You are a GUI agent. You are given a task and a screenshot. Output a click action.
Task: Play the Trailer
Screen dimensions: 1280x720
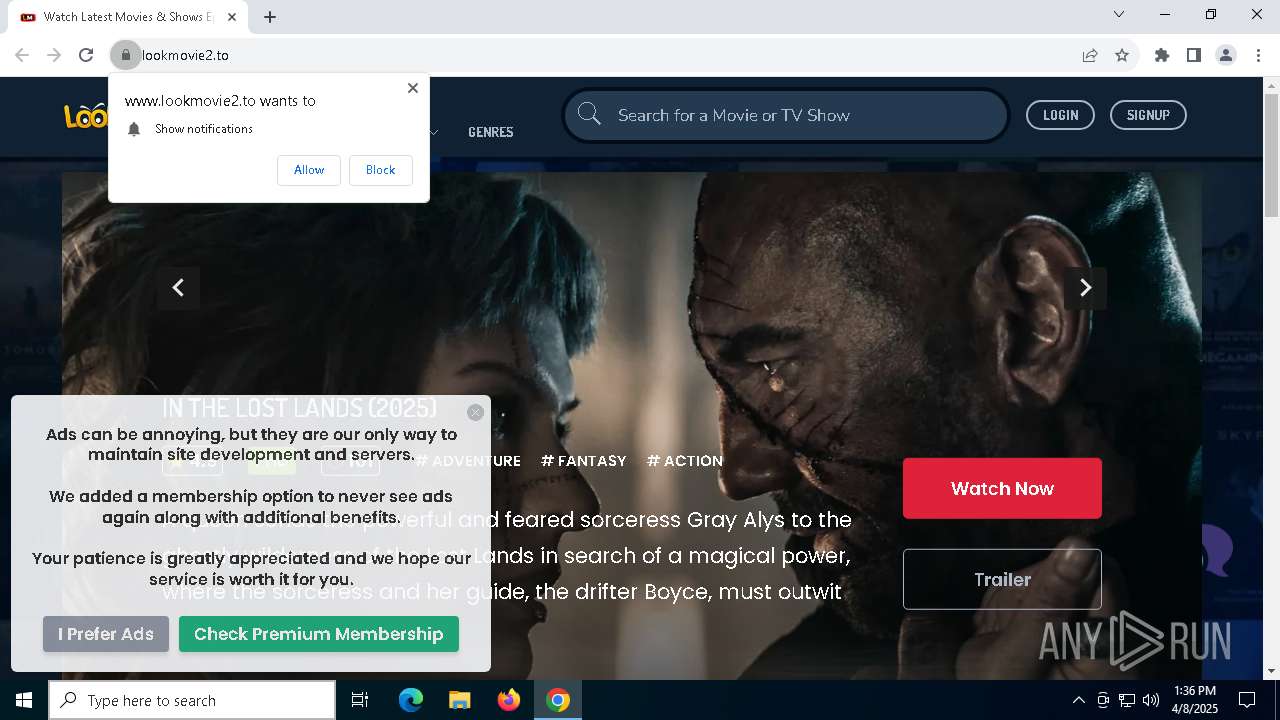coord(1002,579)
